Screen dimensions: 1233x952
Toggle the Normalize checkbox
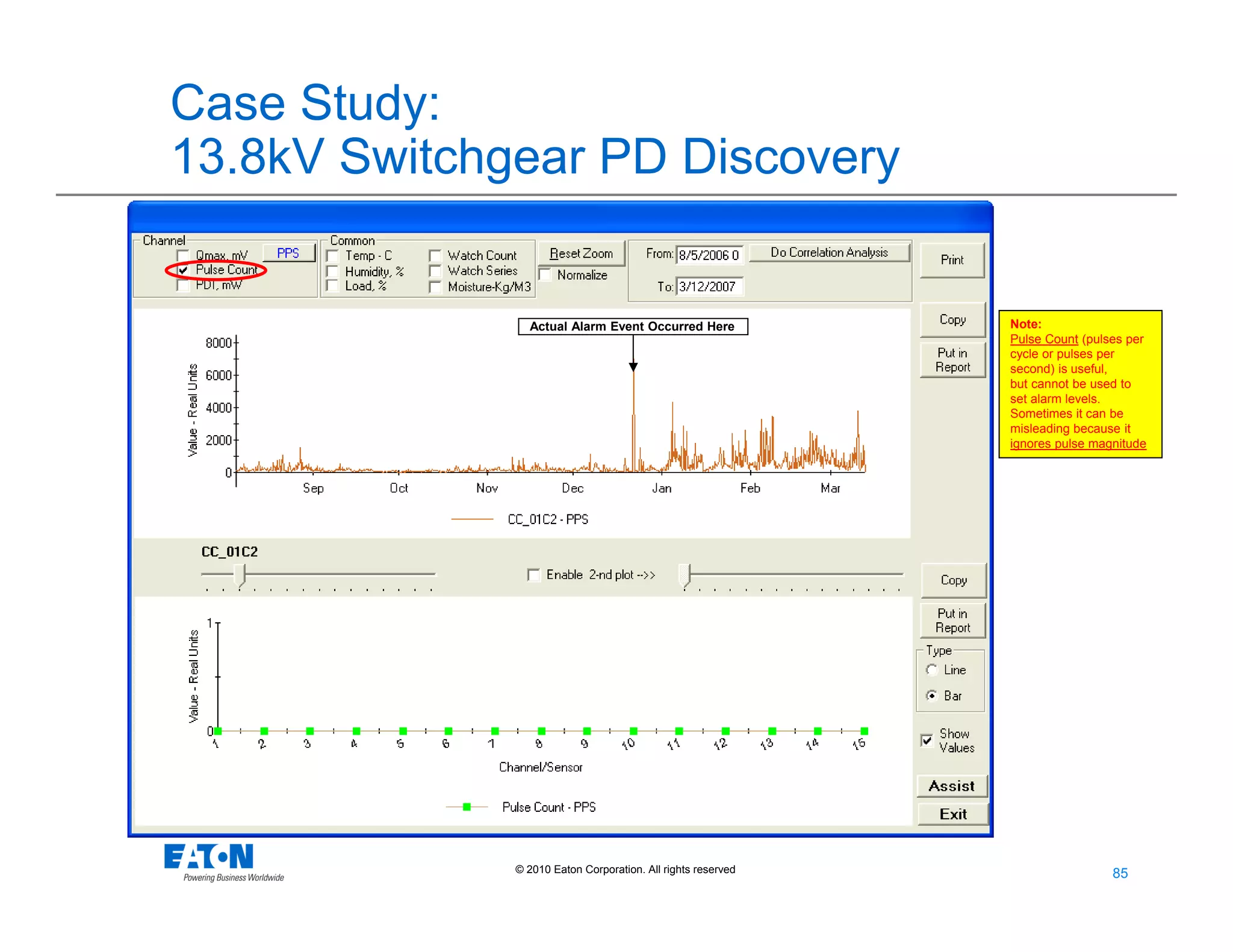pos(545,275)
